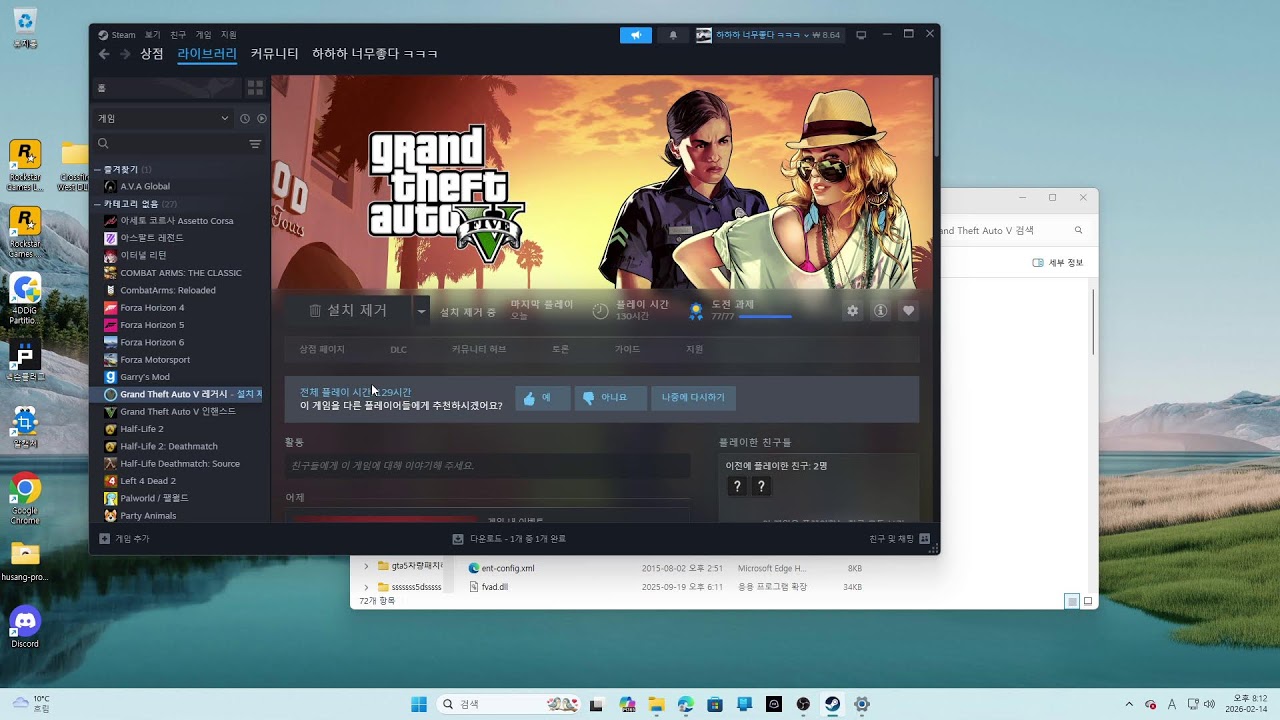Launch Discord from the desktop
The width and height of the screenshot is (1280, 720).
[x=25, y=626]
